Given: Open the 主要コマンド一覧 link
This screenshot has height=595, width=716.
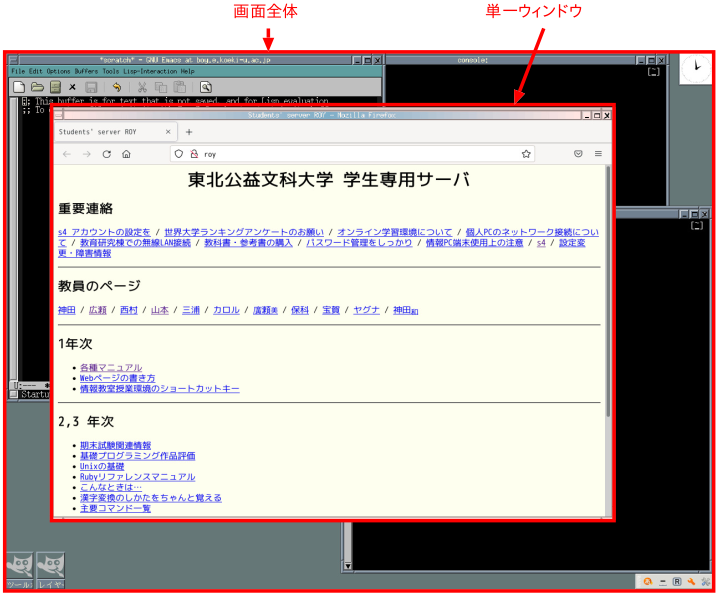Looking at the screenshot, I should 116,508.
